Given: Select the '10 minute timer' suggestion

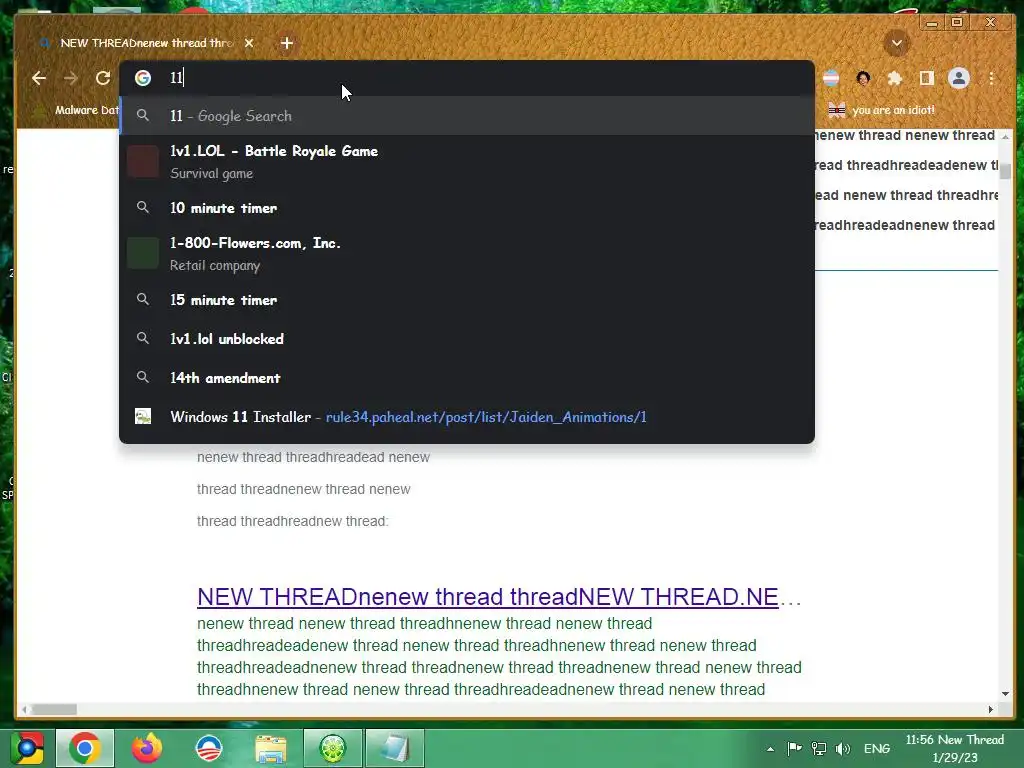Looking at the screenshot, I should click(x=467, y=208).
